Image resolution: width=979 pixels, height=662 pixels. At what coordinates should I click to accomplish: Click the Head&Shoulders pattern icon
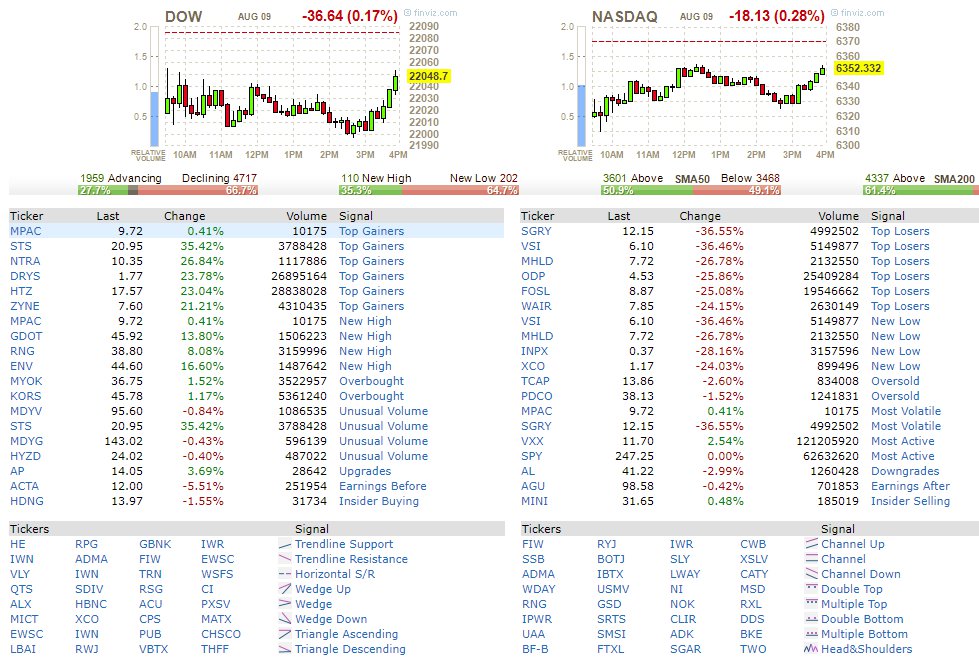[811, 649]
